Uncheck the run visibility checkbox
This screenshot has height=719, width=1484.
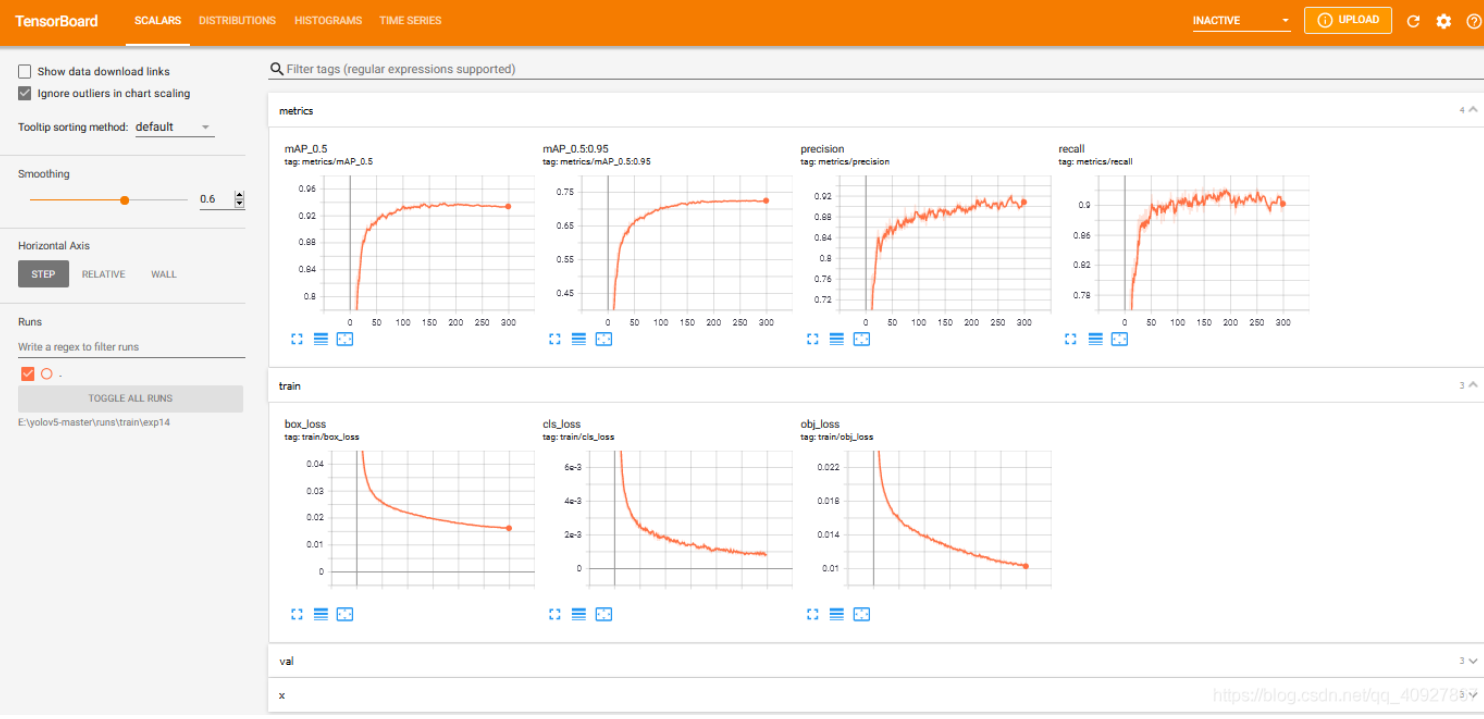(x=28, y=374)
